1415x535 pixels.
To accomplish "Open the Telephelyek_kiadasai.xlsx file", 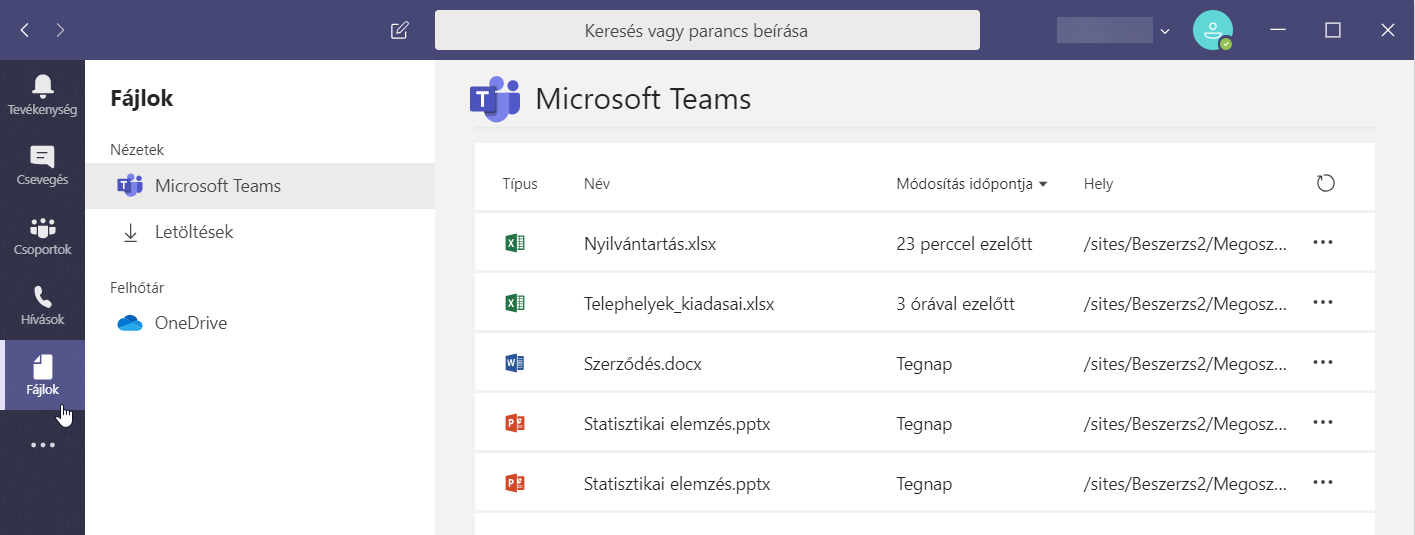I will tap(678, 304).
